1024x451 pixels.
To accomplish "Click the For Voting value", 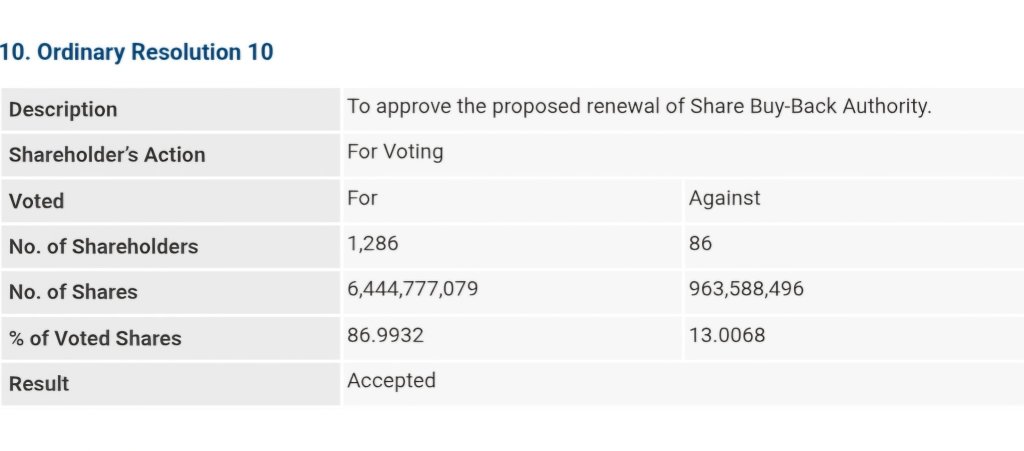I will click(395, 151).
